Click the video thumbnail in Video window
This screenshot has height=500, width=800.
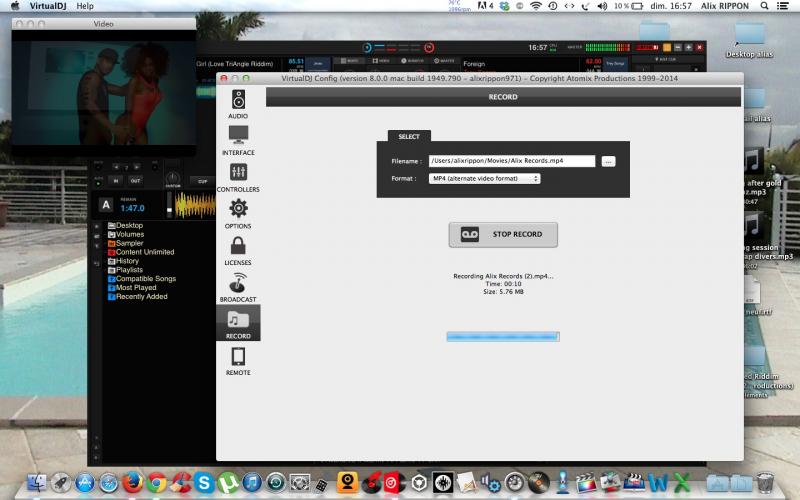click(x=104, y=92)
